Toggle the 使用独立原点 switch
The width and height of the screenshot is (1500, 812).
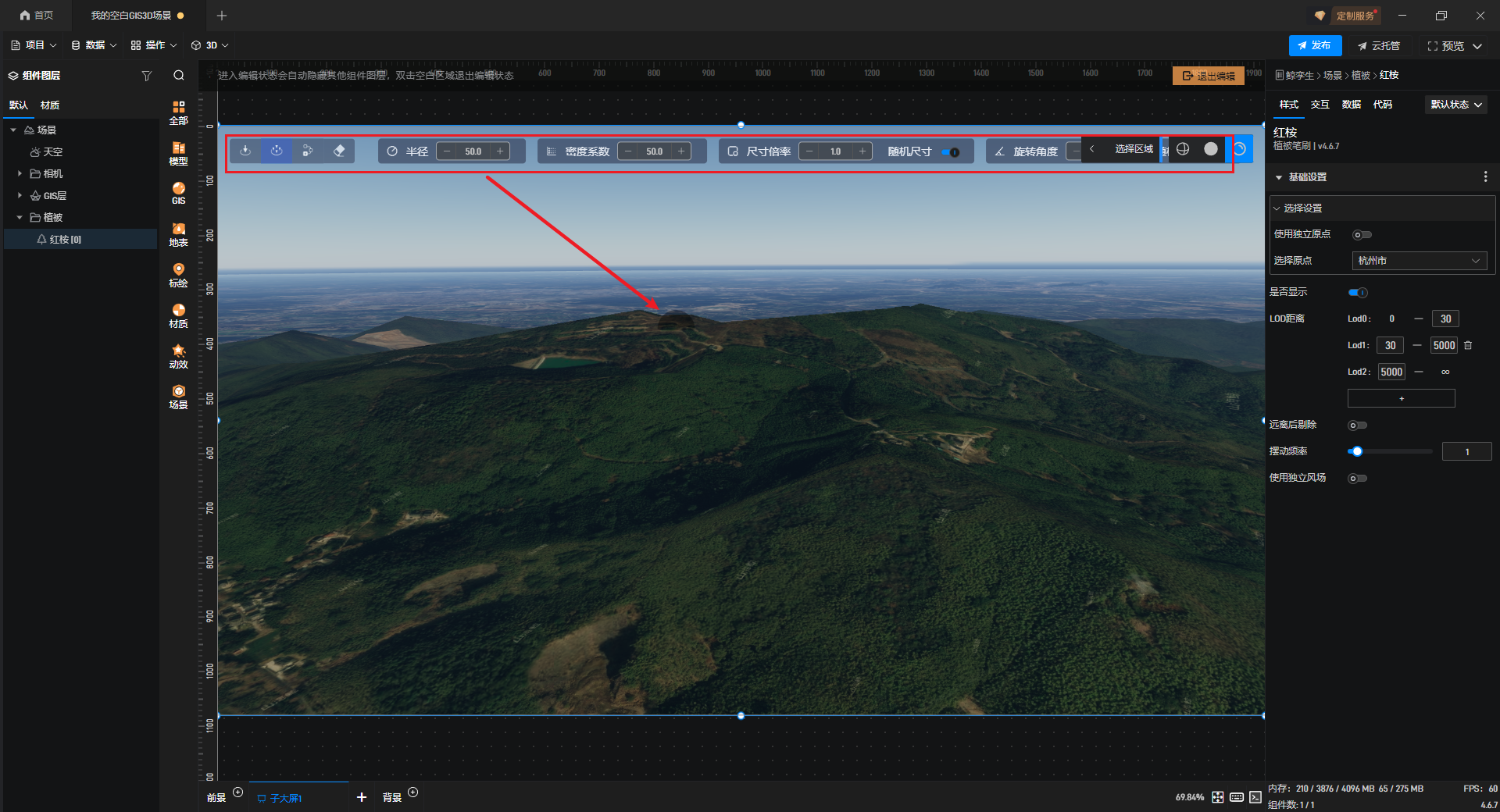[x=1362, y=235]
